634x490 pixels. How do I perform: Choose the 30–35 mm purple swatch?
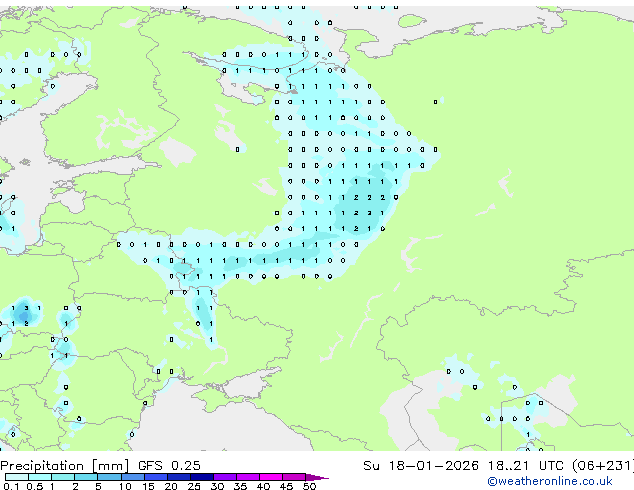(224, 477)
